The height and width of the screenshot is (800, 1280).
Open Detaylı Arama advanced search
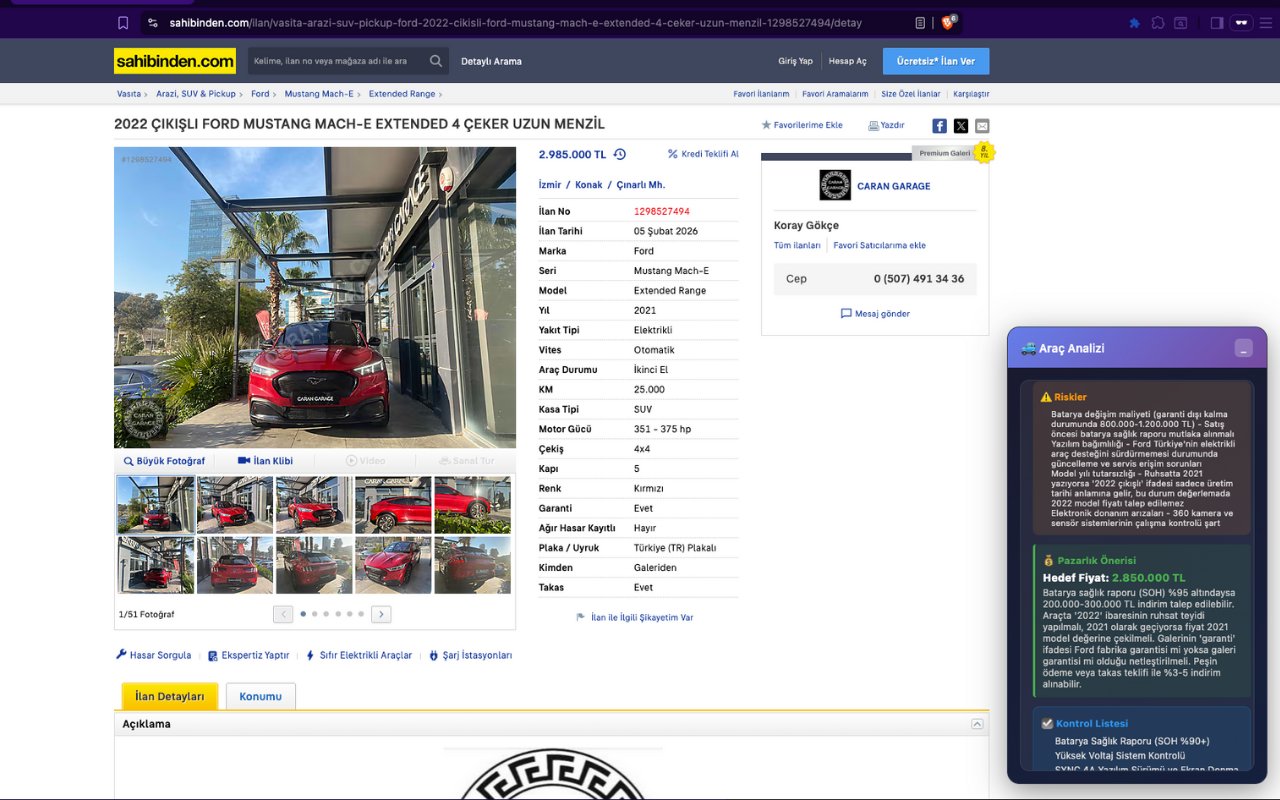[491, 61]
